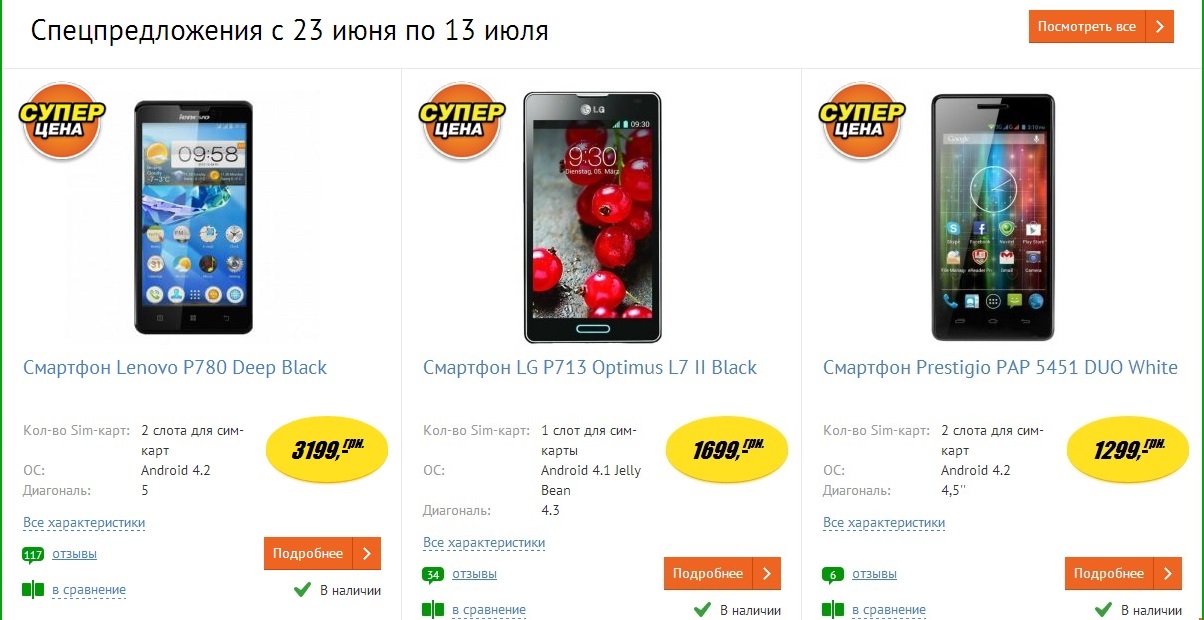
Task: Open 'Все характеристики' for Prestigio PAP 5451
Action: pos(884,523)
